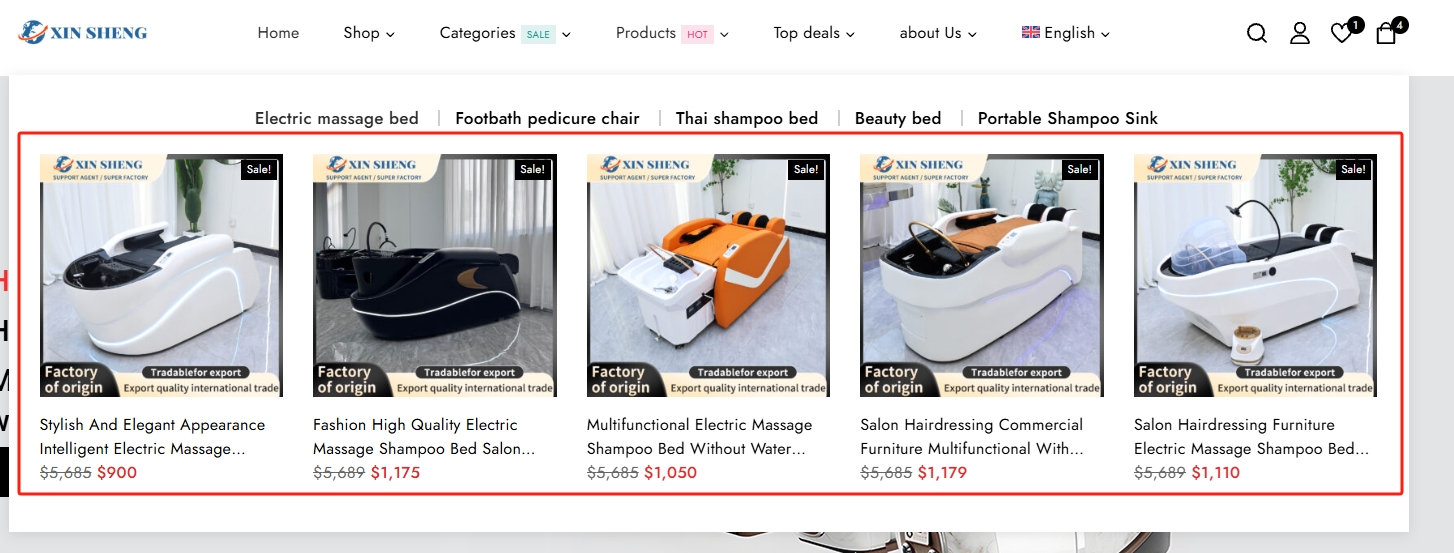This screenshot has width=1454, height=553.
Task: Open the about Us menu
Action: [x=938, y=33]
